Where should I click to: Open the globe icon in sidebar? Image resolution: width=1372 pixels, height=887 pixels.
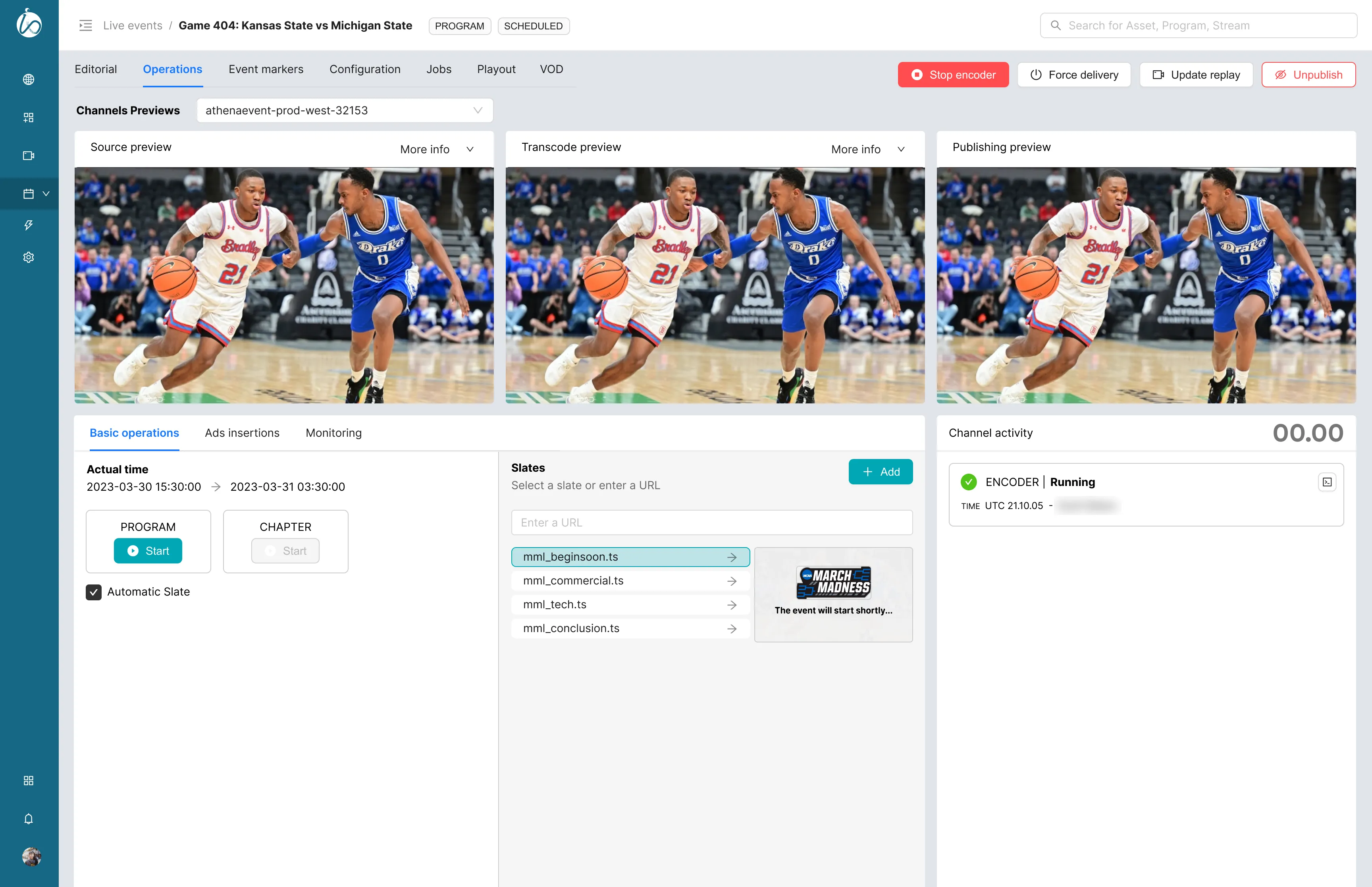point(28,79)
